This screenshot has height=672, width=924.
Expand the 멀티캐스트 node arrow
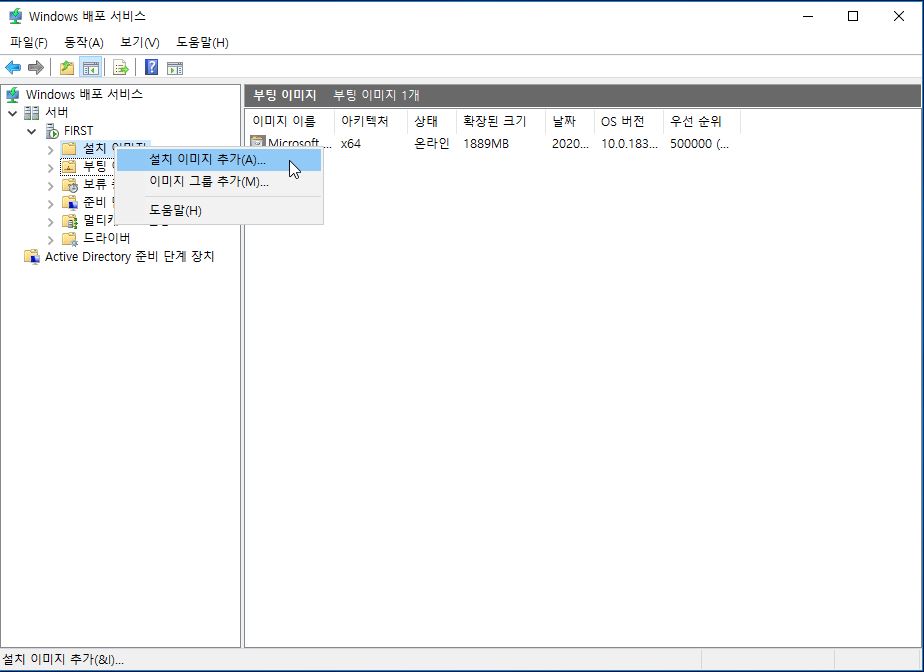click(x=51, y=222)
